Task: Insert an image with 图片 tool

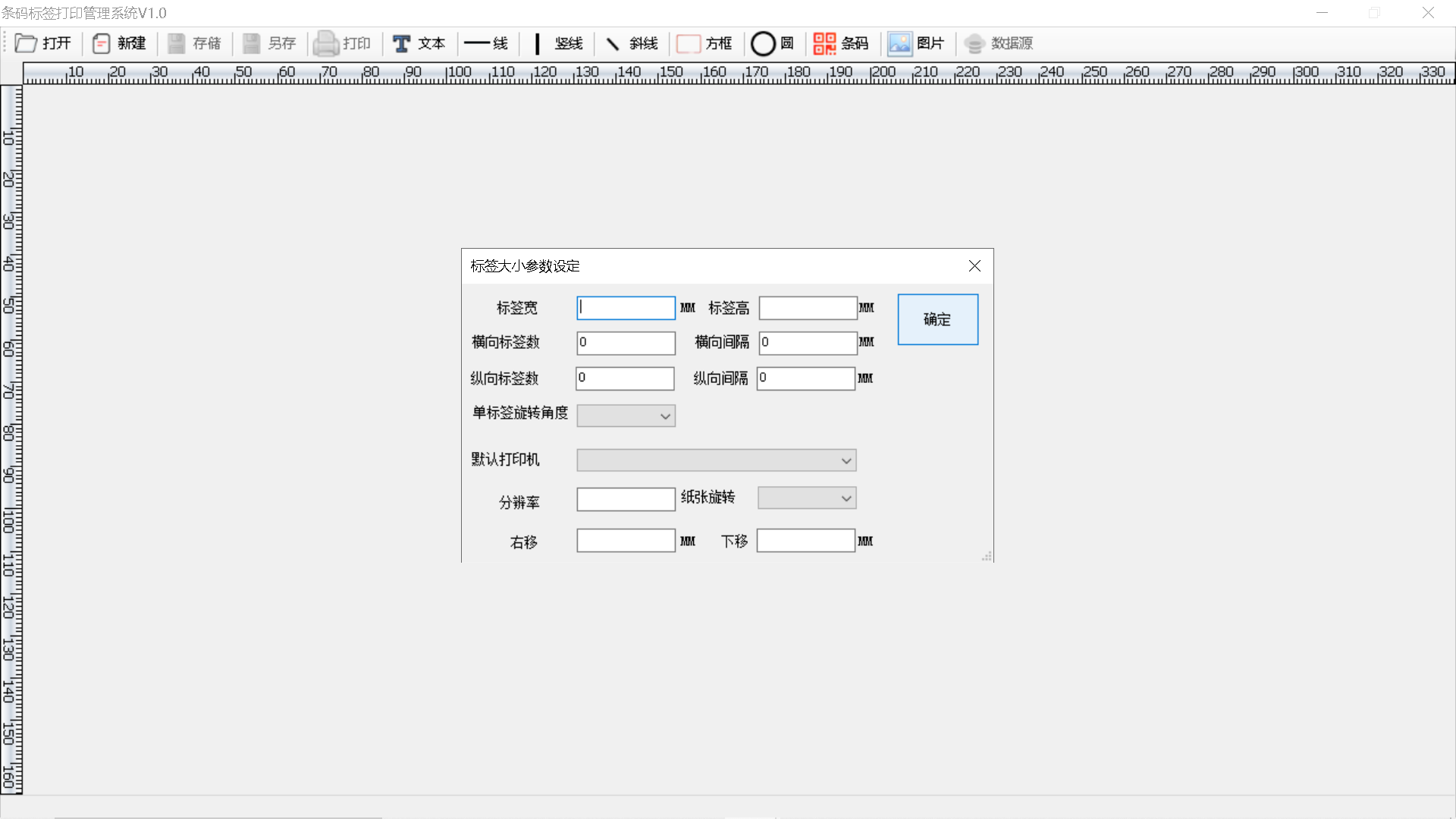Action: click(x=916, y=43)
